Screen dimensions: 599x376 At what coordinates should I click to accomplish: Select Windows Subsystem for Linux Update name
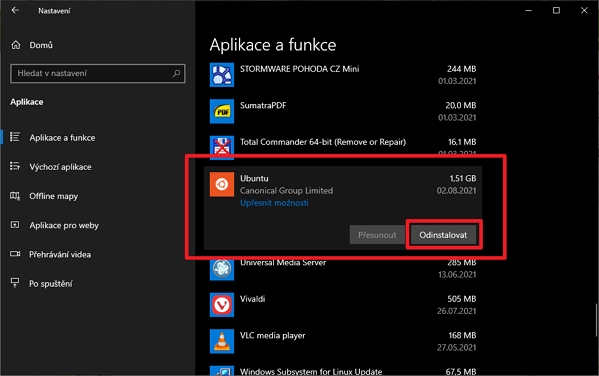pyautogui.click(x=311, y=371)
